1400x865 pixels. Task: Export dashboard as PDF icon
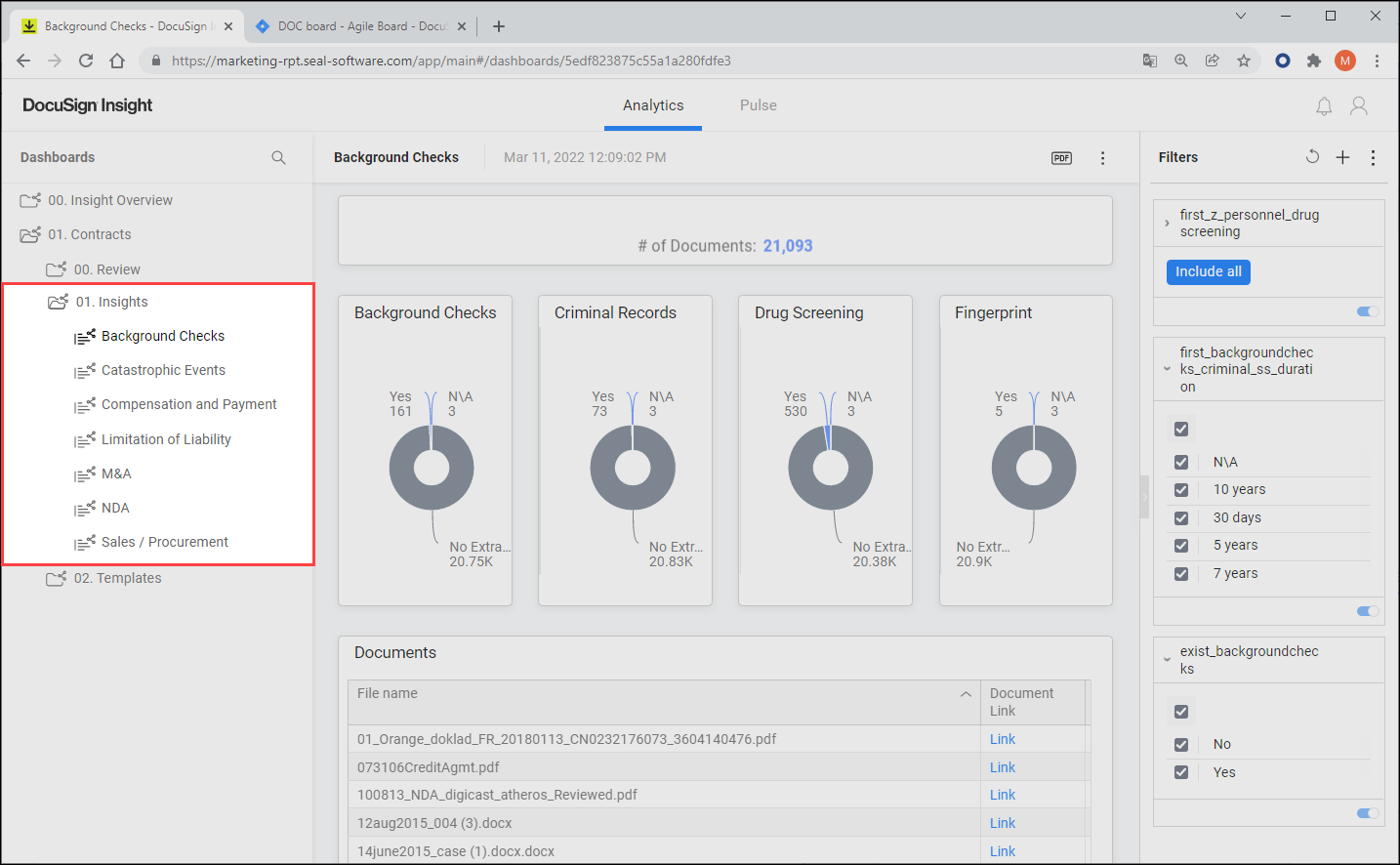[1062, 158]
